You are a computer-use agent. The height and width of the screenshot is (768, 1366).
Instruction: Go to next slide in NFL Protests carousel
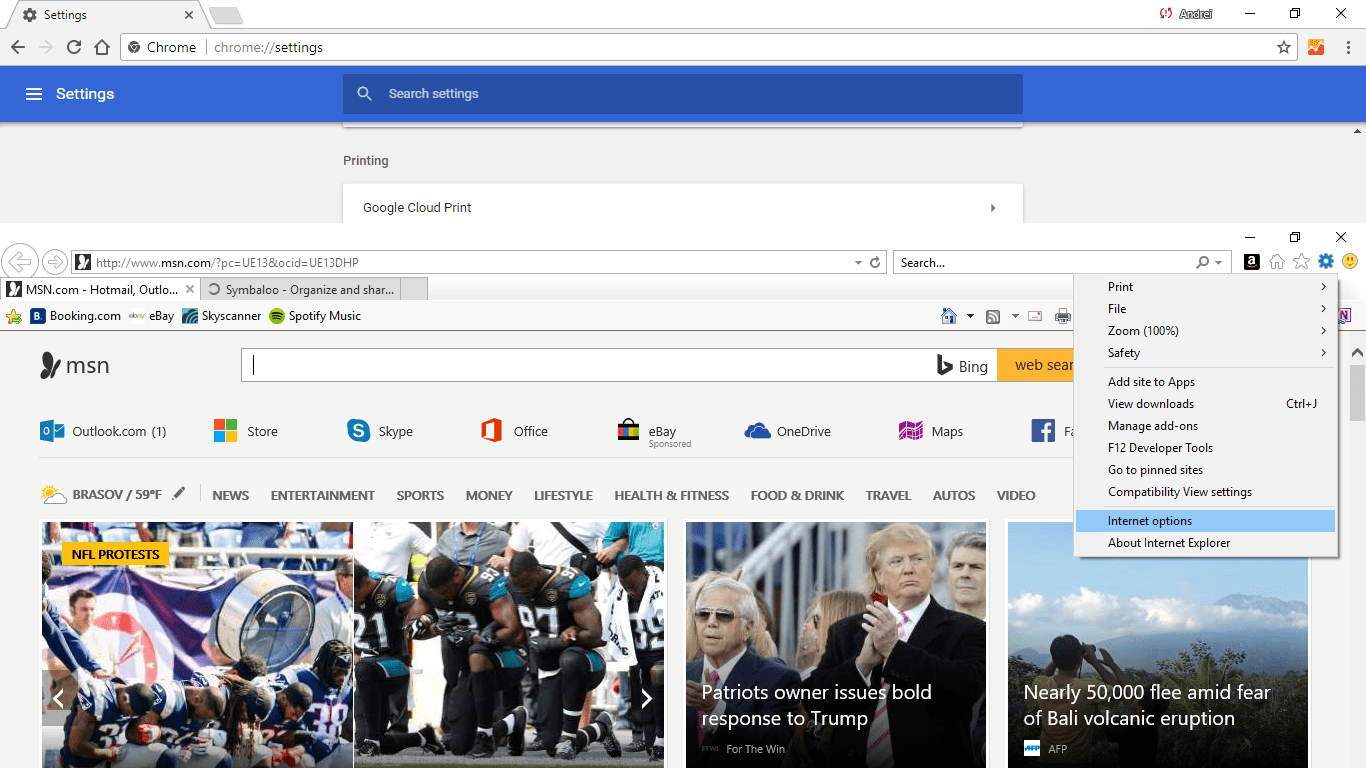coord(646,698)
